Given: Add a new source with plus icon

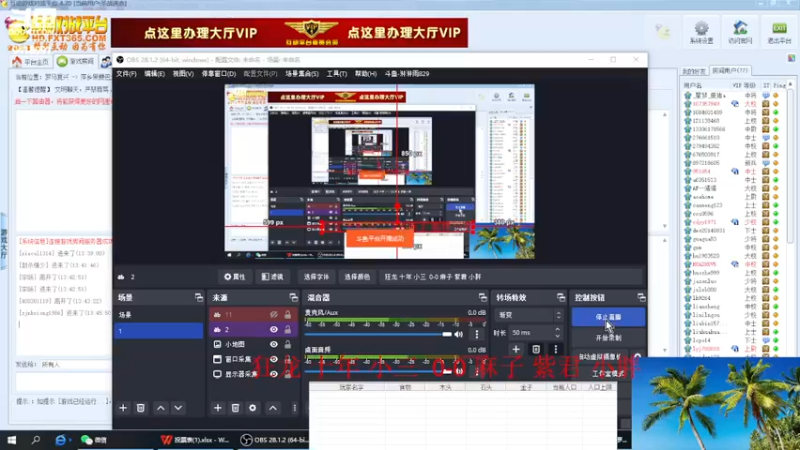Looking at the screenshot, I should [x=218, y=408].
